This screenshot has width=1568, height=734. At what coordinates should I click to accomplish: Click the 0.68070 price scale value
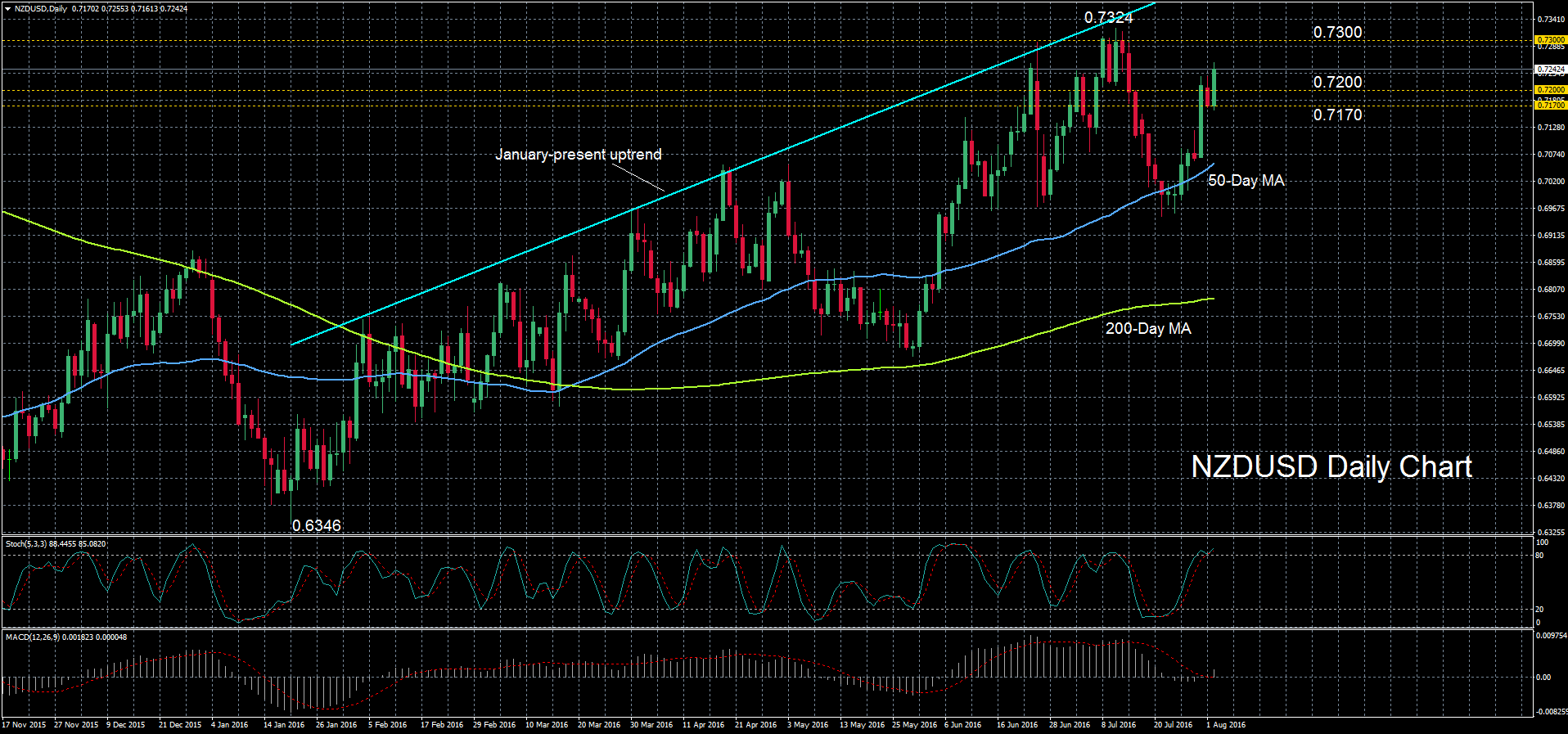(x=1551, y=289)
